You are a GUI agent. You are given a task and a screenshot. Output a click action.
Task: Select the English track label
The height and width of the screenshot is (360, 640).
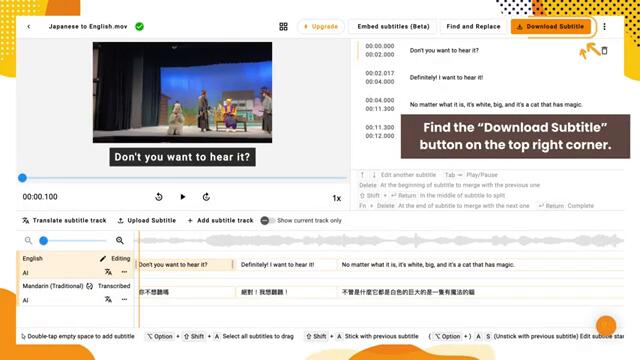[33, 258]
